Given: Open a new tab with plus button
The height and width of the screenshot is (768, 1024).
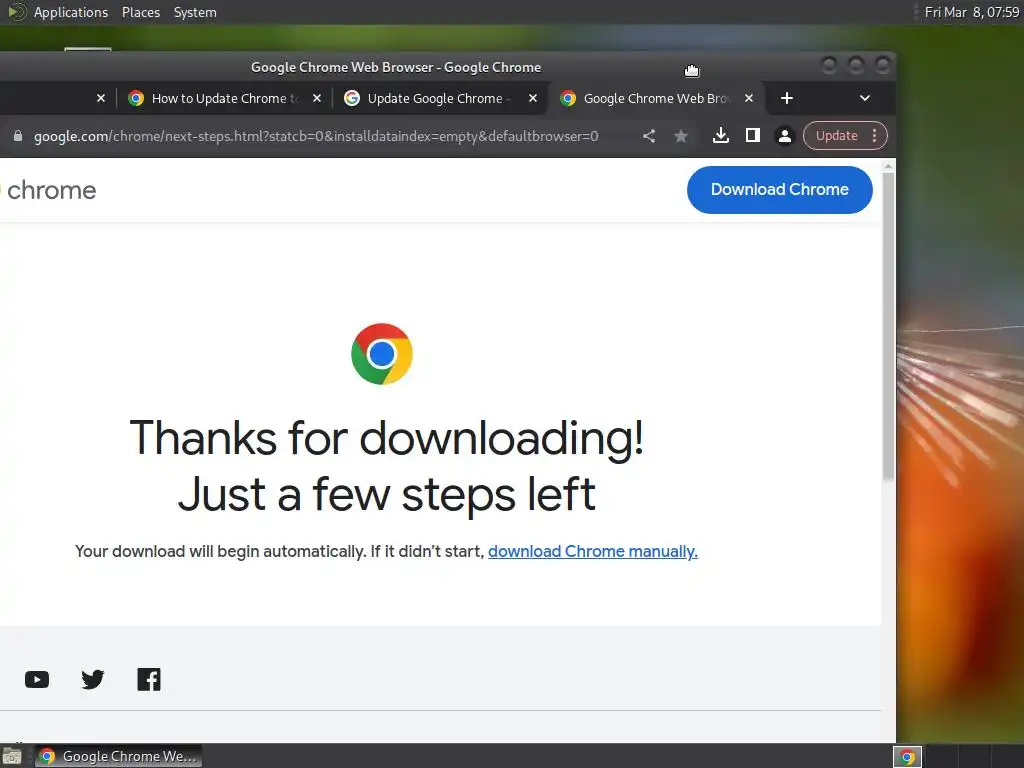Looking at the screenshot, I should click(787, 98).
